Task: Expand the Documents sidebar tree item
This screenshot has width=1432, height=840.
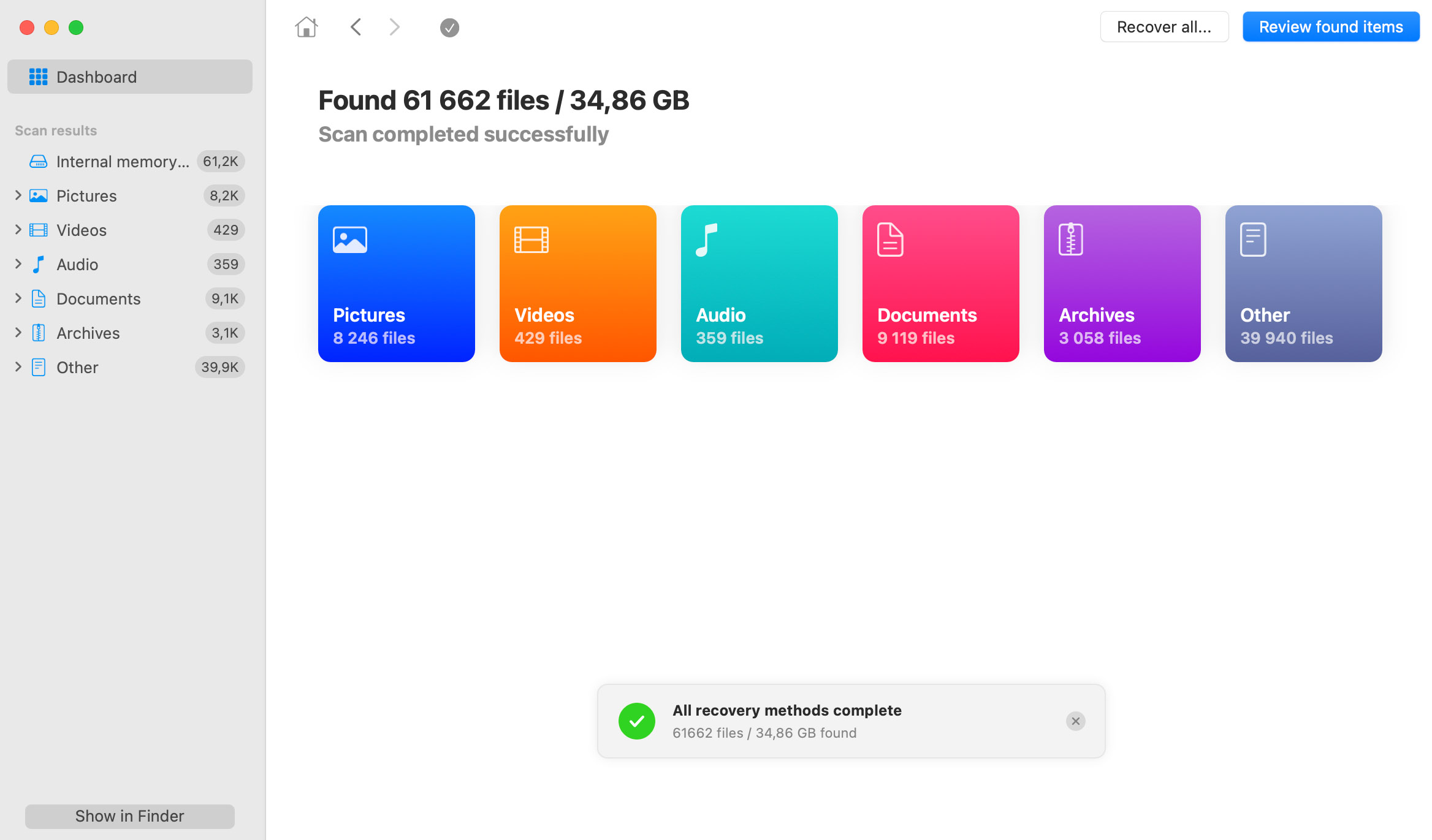Action: 17,298
